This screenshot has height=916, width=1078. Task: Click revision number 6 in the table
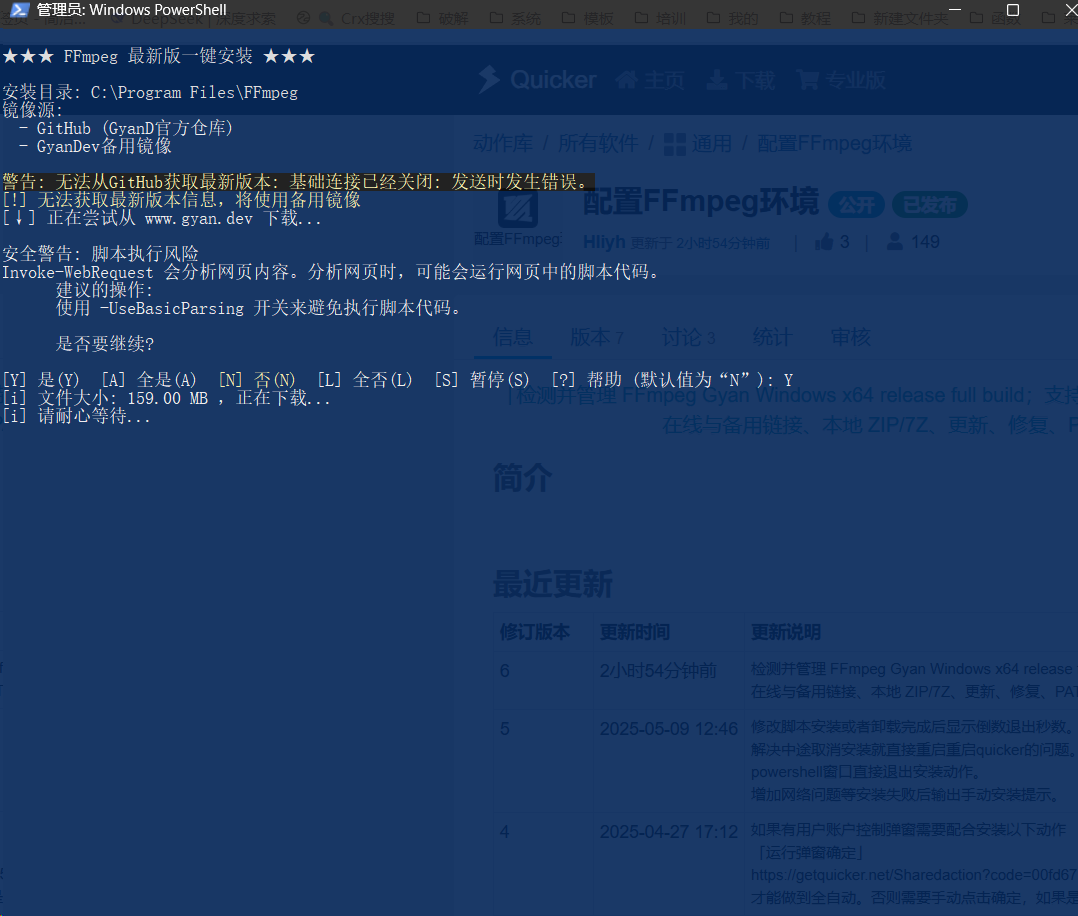pyautogui.click(x=505, y=670)
